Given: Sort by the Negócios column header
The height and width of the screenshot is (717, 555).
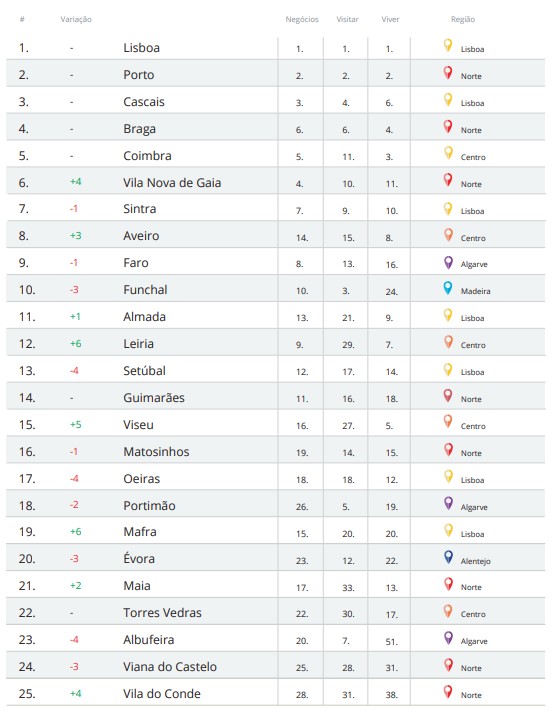Looking at the screenshot, I should tap(302, 19).
